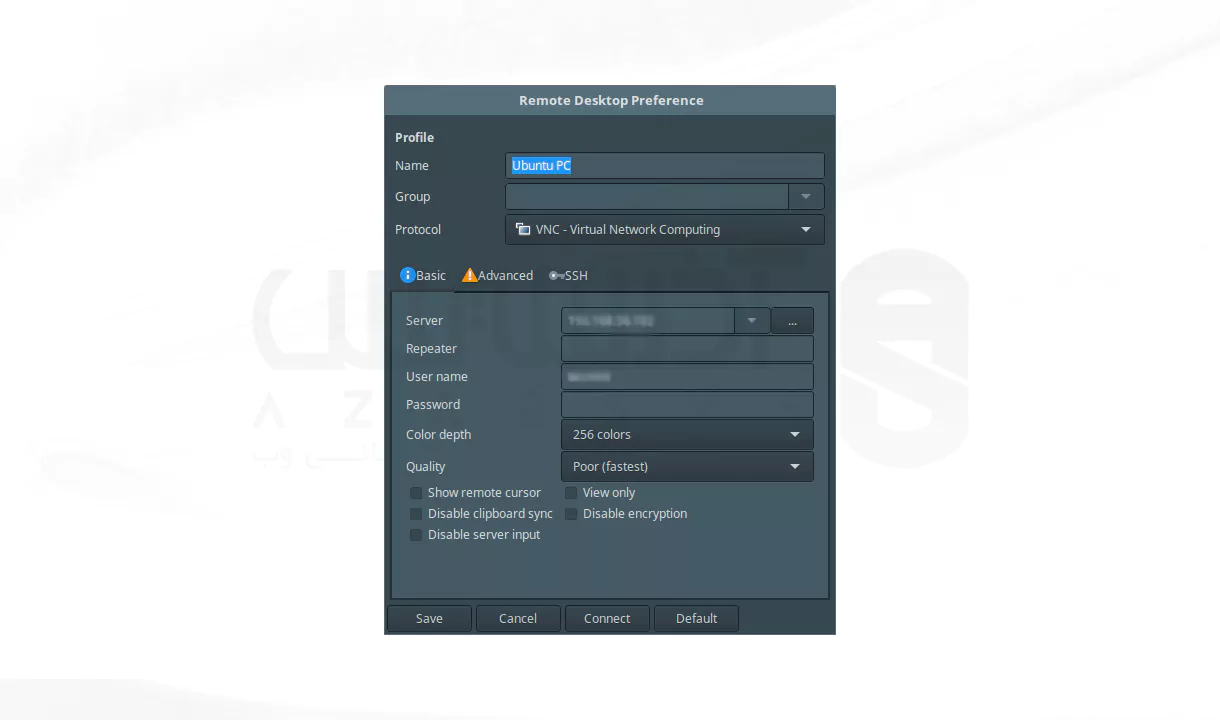Click the Server address input field
This screenshot has height=720, width=1220.
648,321
